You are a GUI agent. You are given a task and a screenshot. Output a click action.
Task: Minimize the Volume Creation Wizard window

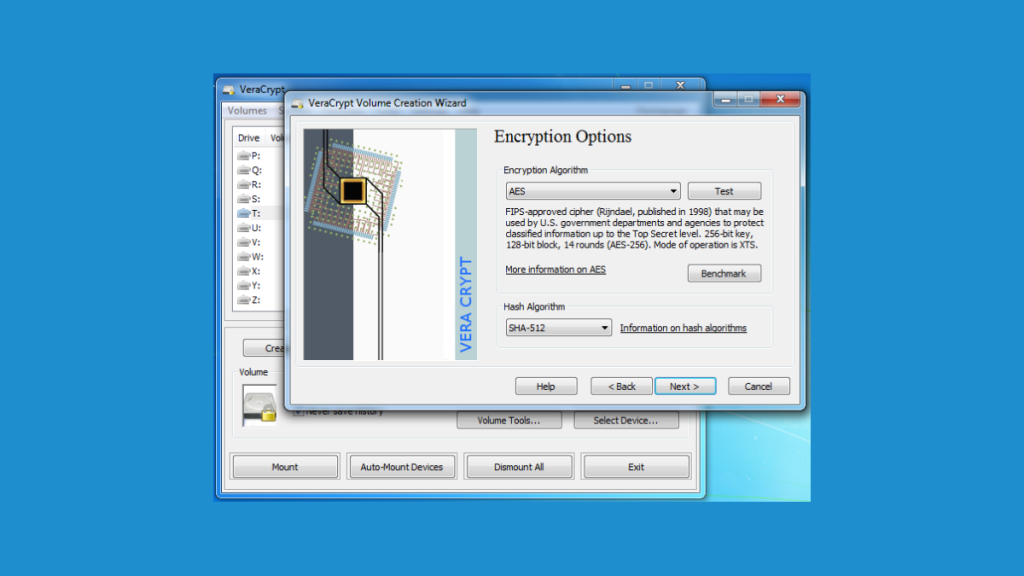726,99
